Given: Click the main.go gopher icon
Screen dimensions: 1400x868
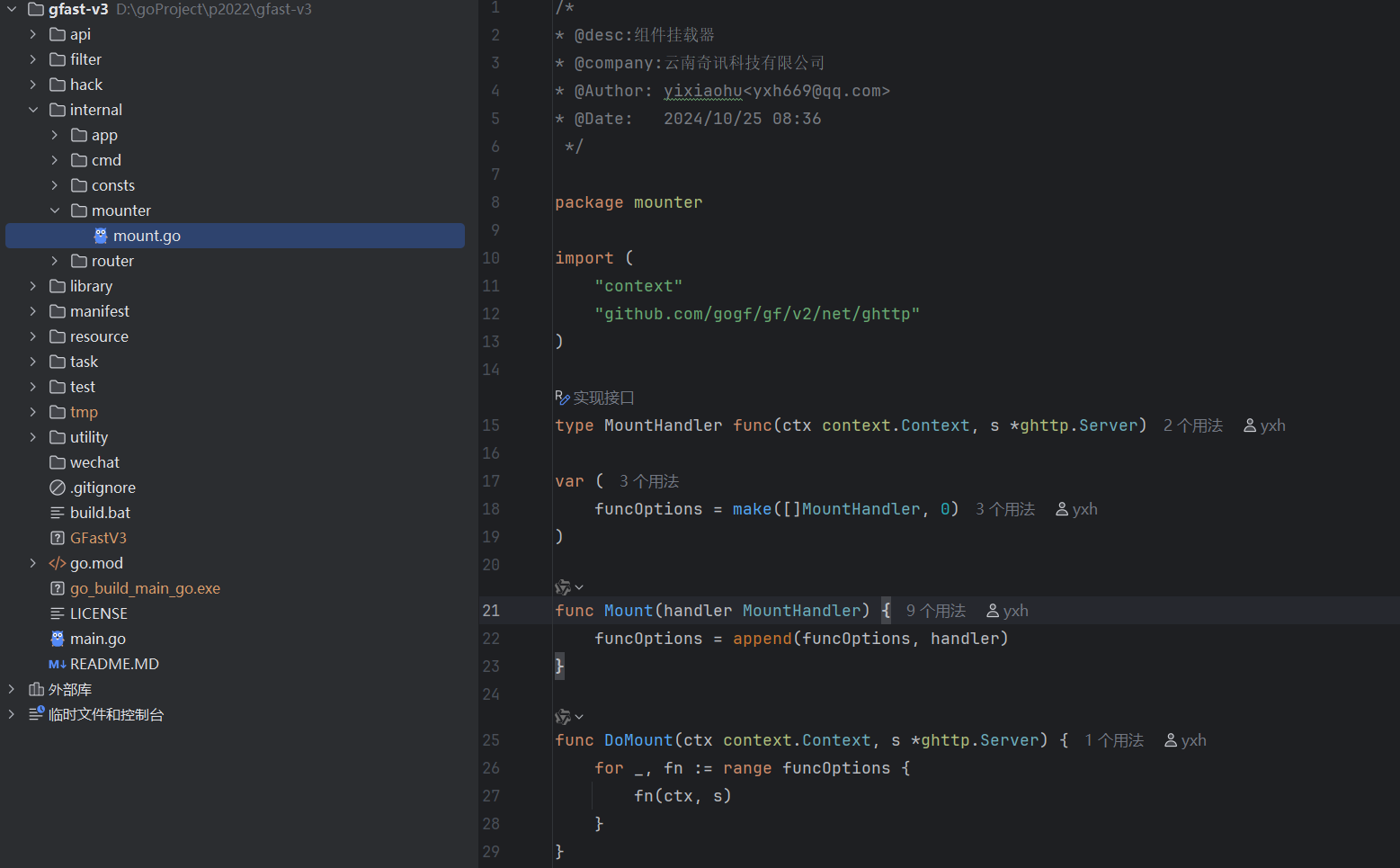Looking at the screenshot, I should (x=58, y=639).
